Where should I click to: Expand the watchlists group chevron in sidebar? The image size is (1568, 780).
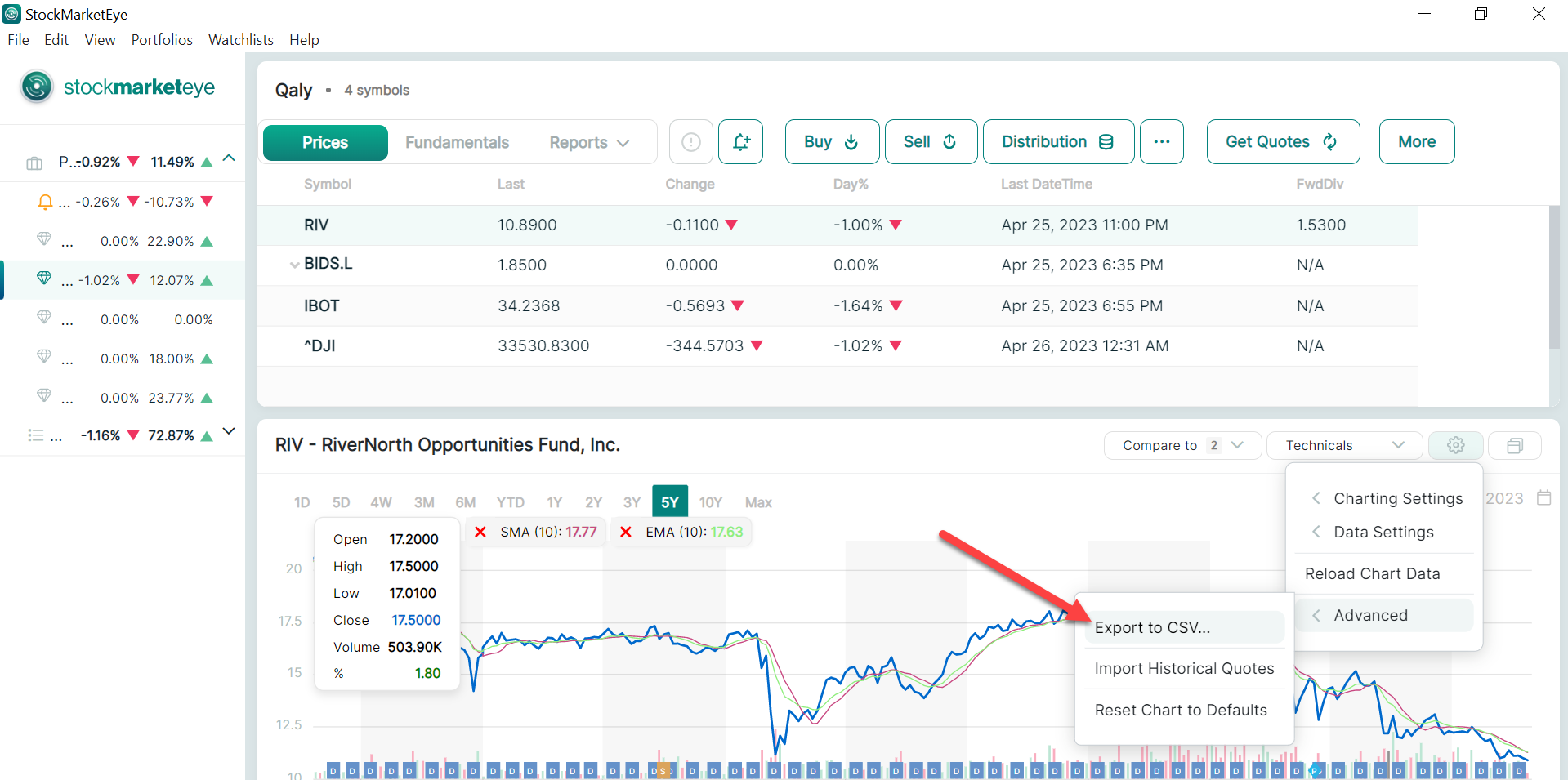[x=229, y=431]
